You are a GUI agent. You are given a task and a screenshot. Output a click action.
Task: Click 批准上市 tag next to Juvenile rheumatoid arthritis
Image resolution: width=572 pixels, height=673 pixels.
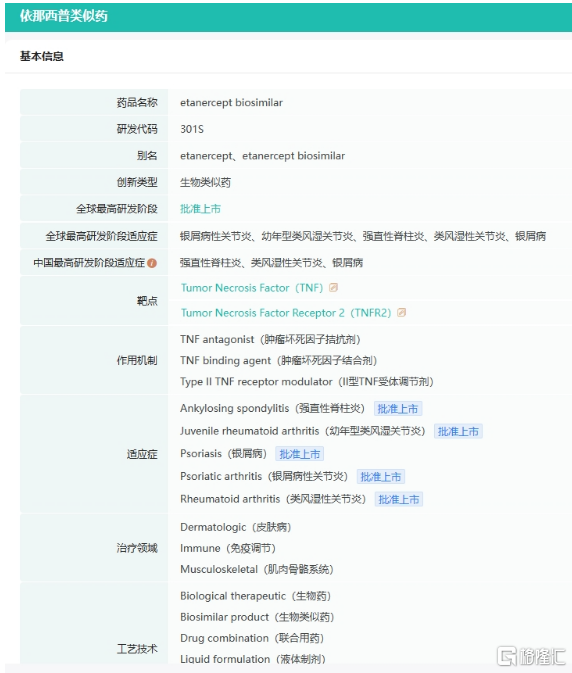[x=458, y=431]
